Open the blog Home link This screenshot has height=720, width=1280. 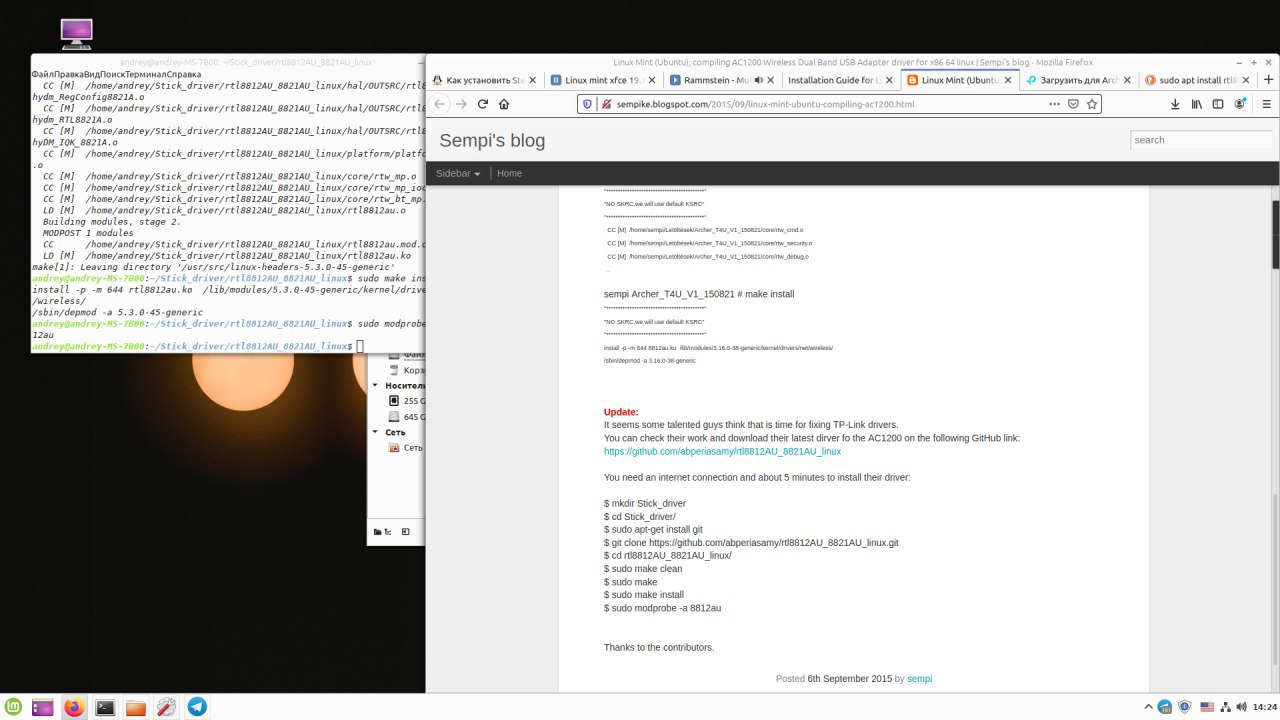509,173
